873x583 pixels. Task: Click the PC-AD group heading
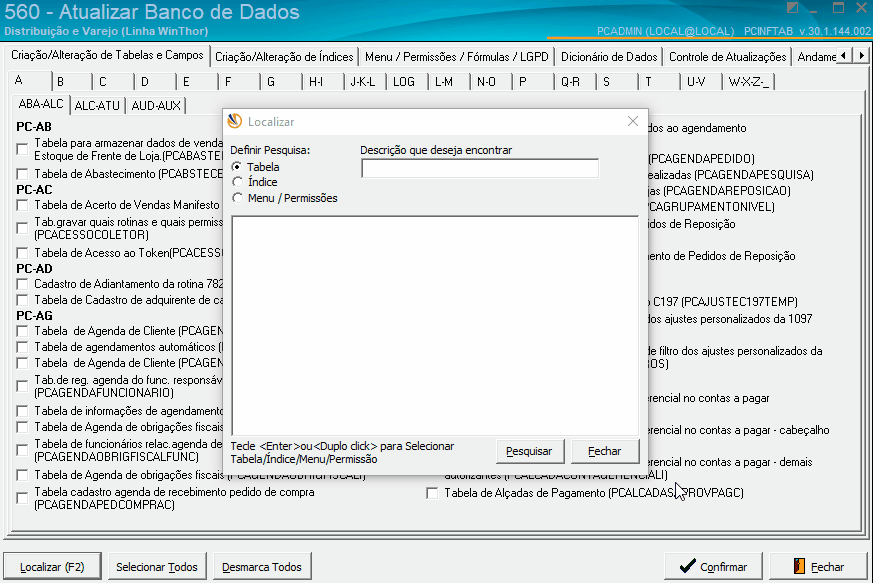[x=35, y=268]
